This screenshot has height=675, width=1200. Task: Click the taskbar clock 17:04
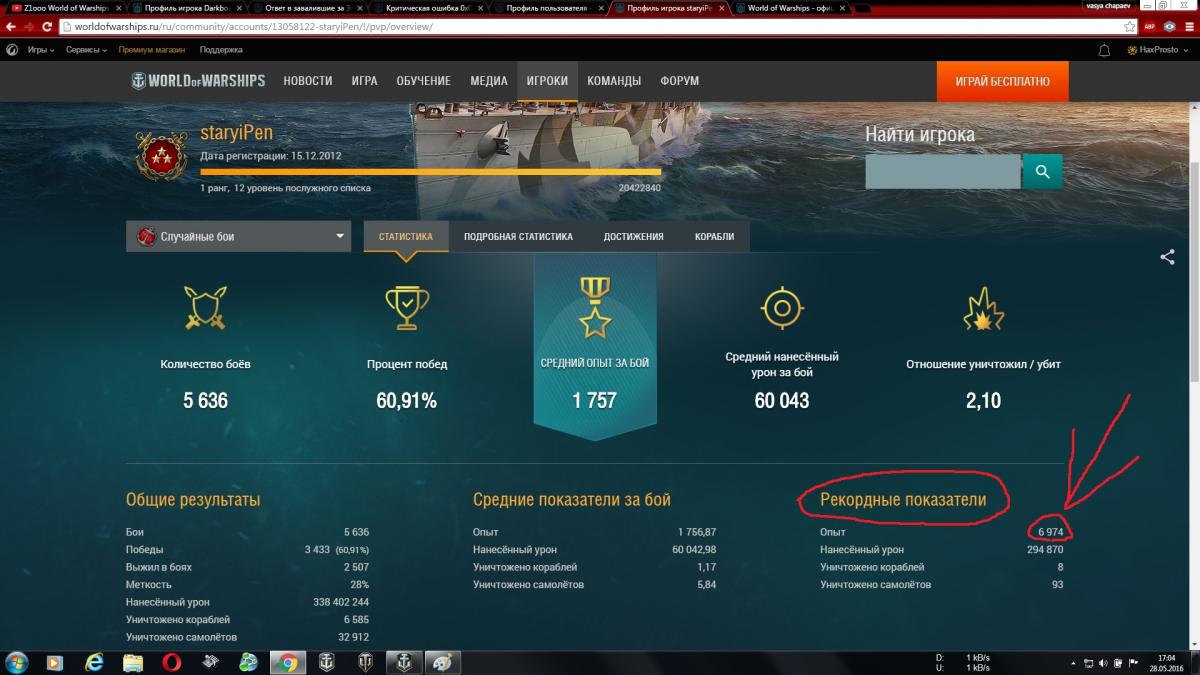pos(1166,657)
